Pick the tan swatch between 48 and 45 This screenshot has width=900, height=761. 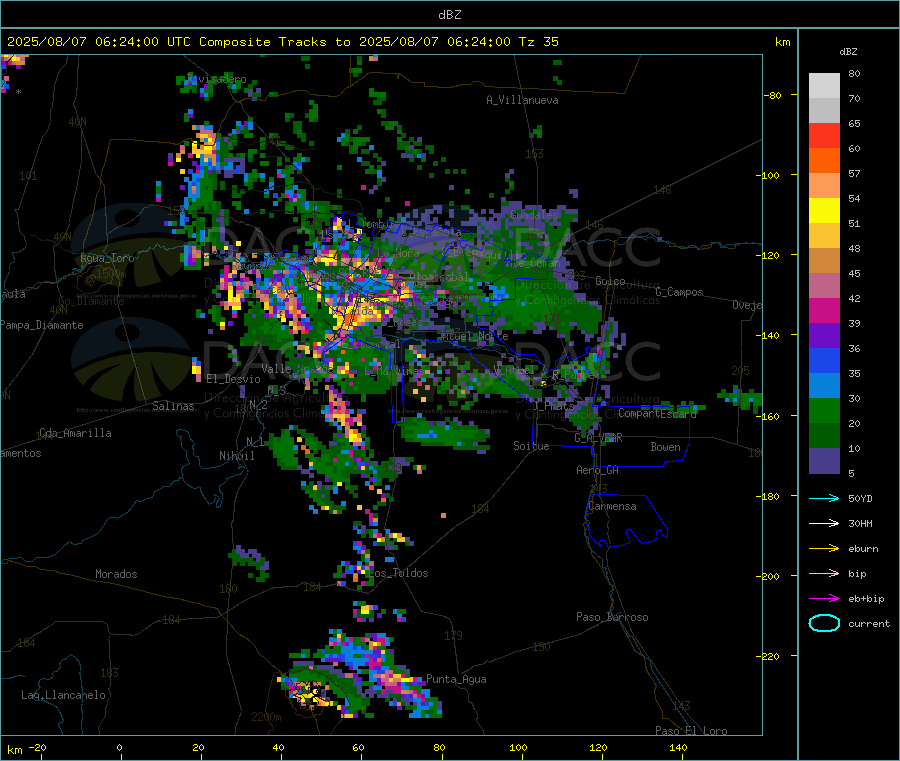(824, 261)
